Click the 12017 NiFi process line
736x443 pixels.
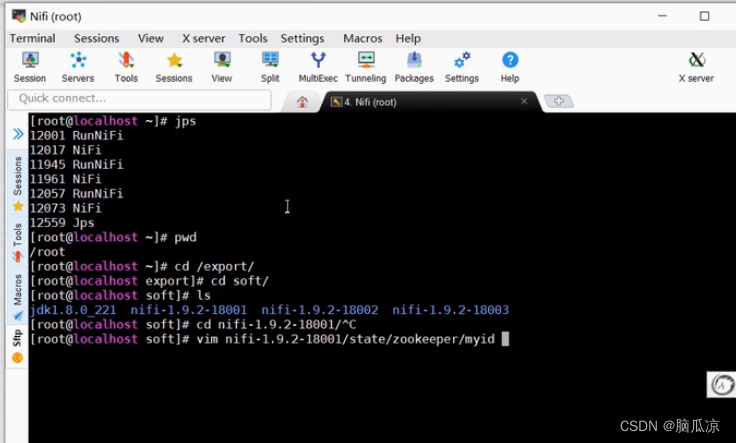[x=66, y=150]
